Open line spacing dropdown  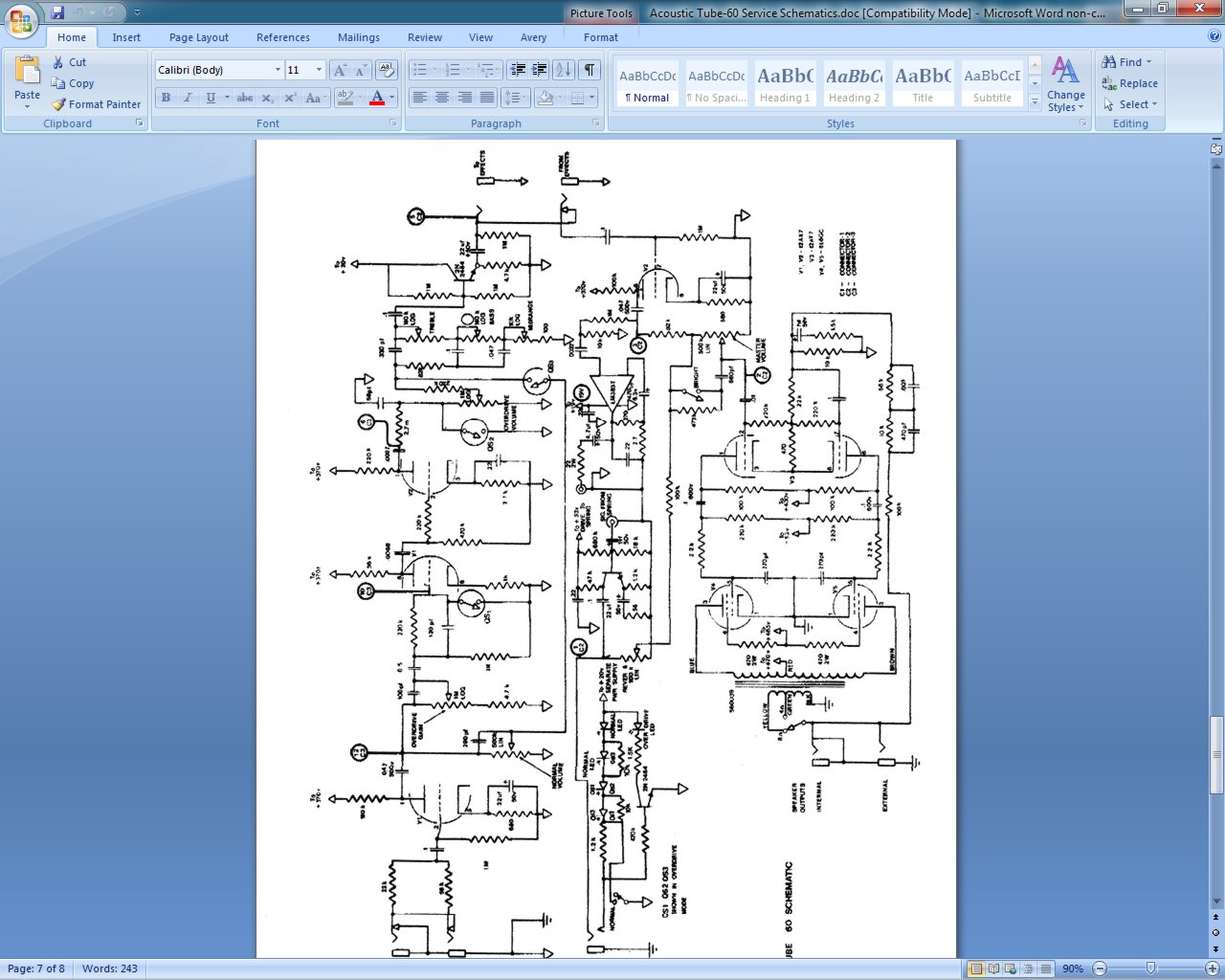517,98
